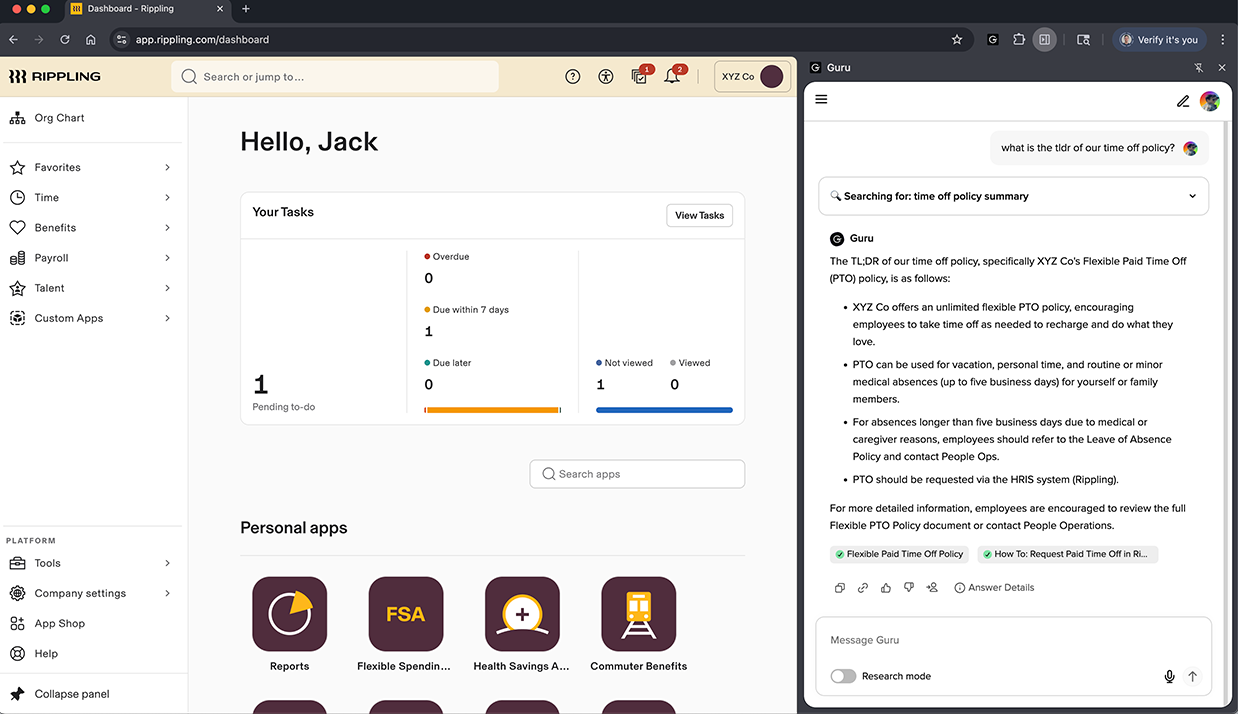This screenshot has height=714, width=1238.
Task: Open How To: Request Paid Time Off source
Action: [1067, 554]
